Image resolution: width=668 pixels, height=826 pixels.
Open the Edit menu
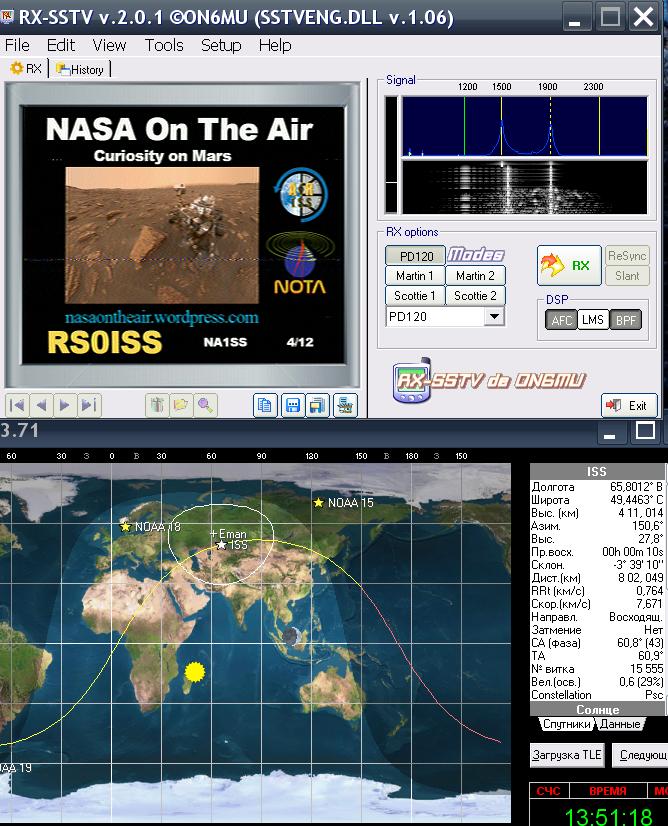tap(61, 45)
